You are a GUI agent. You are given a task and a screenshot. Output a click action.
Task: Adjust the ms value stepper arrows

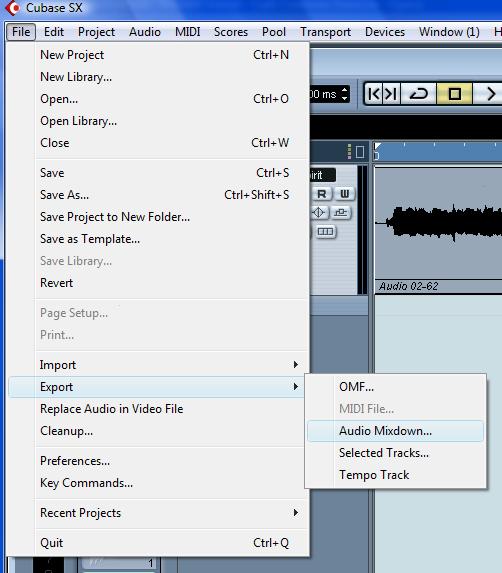click(344, 94)
